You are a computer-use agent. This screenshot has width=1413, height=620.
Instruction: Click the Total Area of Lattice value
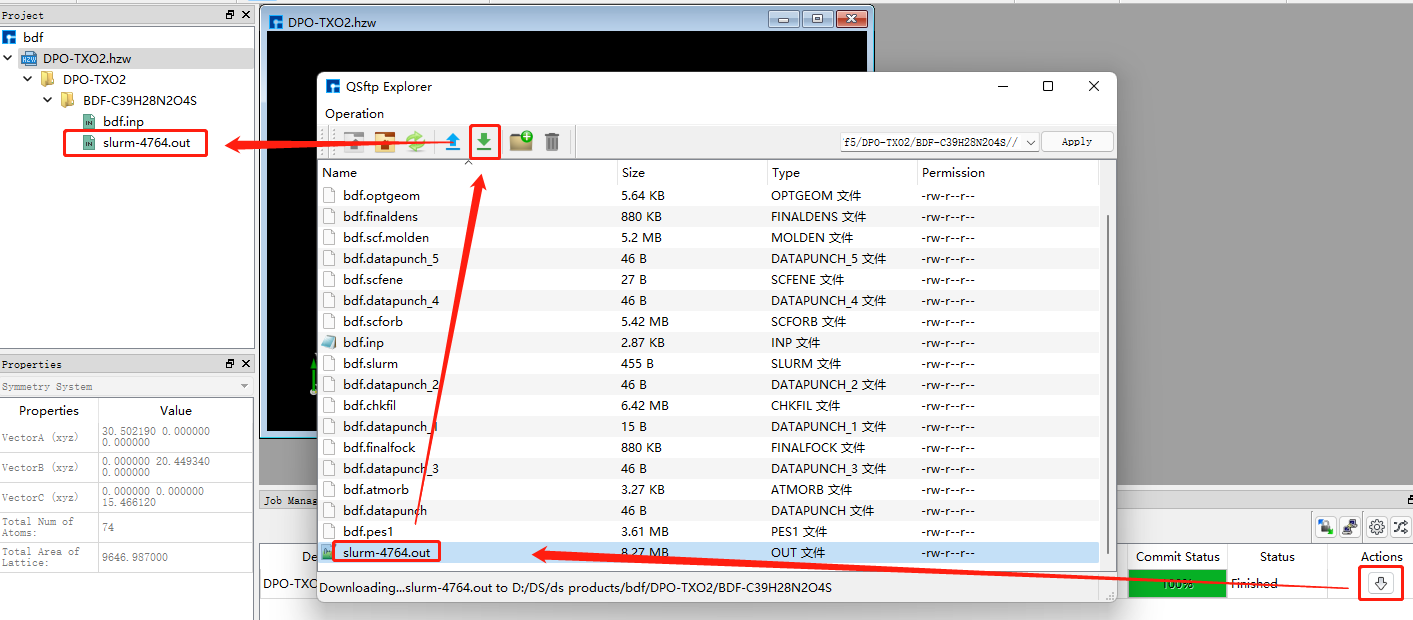[135, 557]
